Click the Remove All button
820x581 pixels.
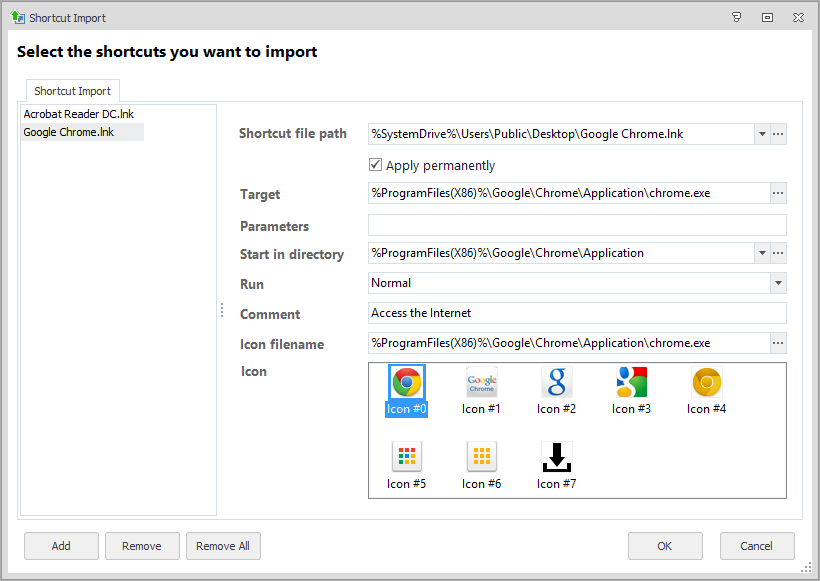pyautogui.click(x=223, y=546)
